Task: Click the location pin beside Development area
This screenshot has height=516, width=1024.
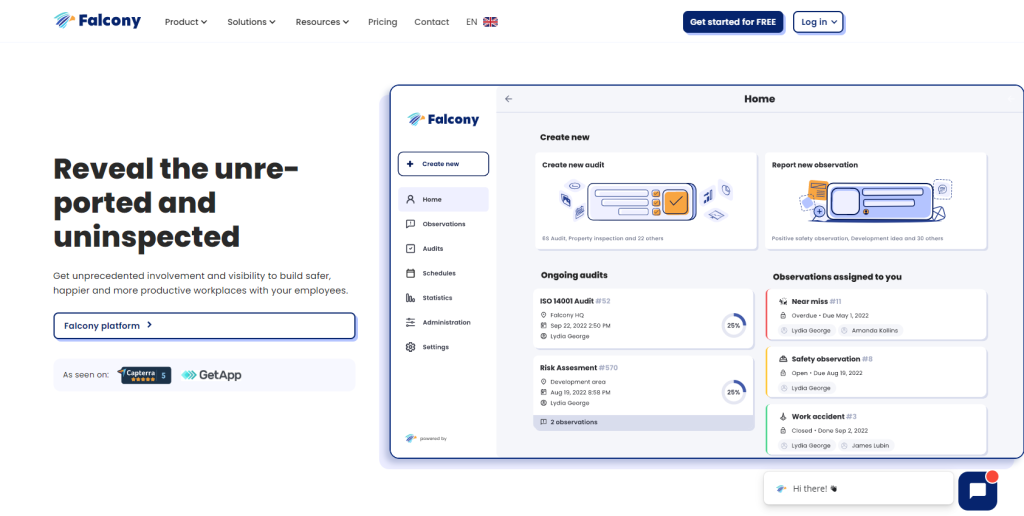Action: pyautogui.click(x=543, y=381)
